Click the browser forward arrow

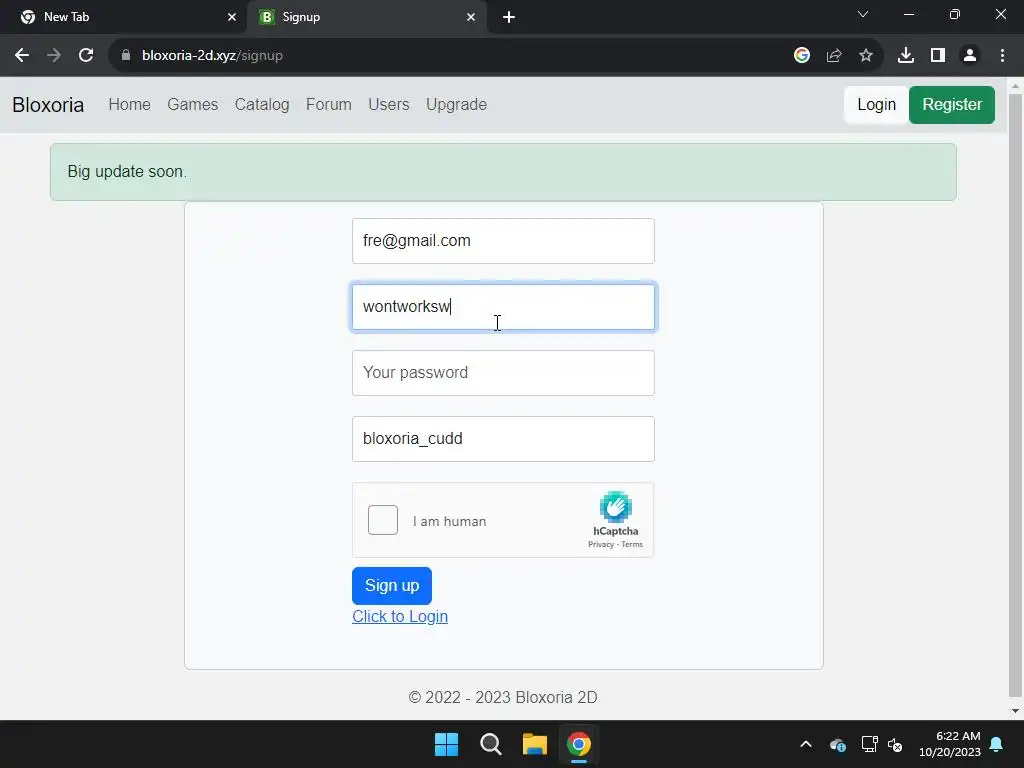point(54,56)
